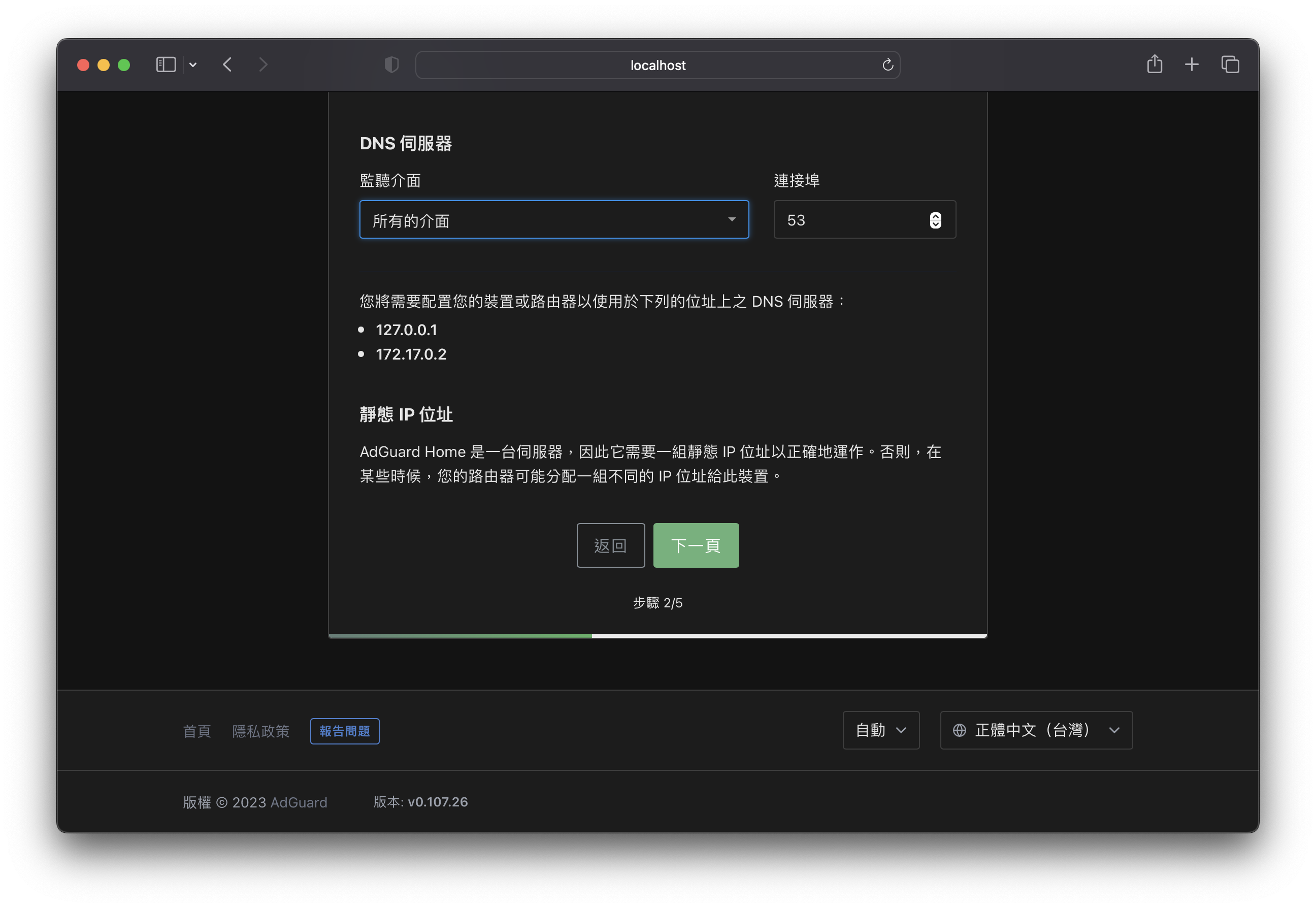The height and width of the screenshot is (908, 1316).
Task: Click the 返回 back button
Action: 610,545
